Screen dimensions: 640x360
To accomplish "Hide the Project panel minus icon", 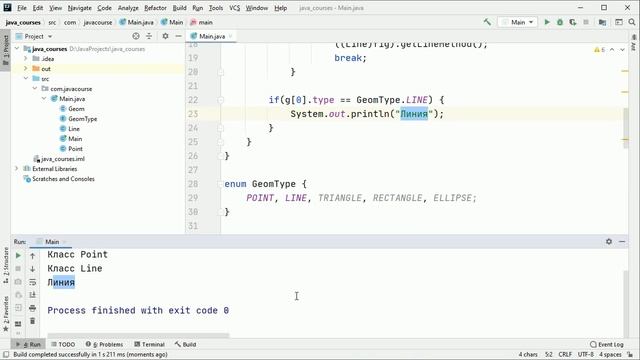I will pos(178,36).
